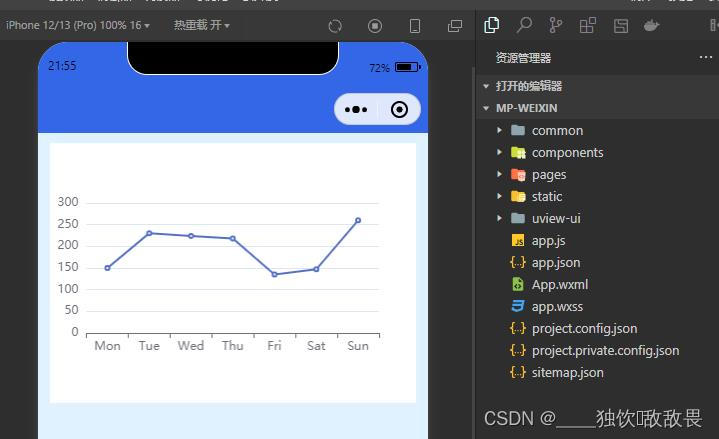Screen dimensions: 719x439
Task: Select the pages folder icon
Action: click(518, 174)
